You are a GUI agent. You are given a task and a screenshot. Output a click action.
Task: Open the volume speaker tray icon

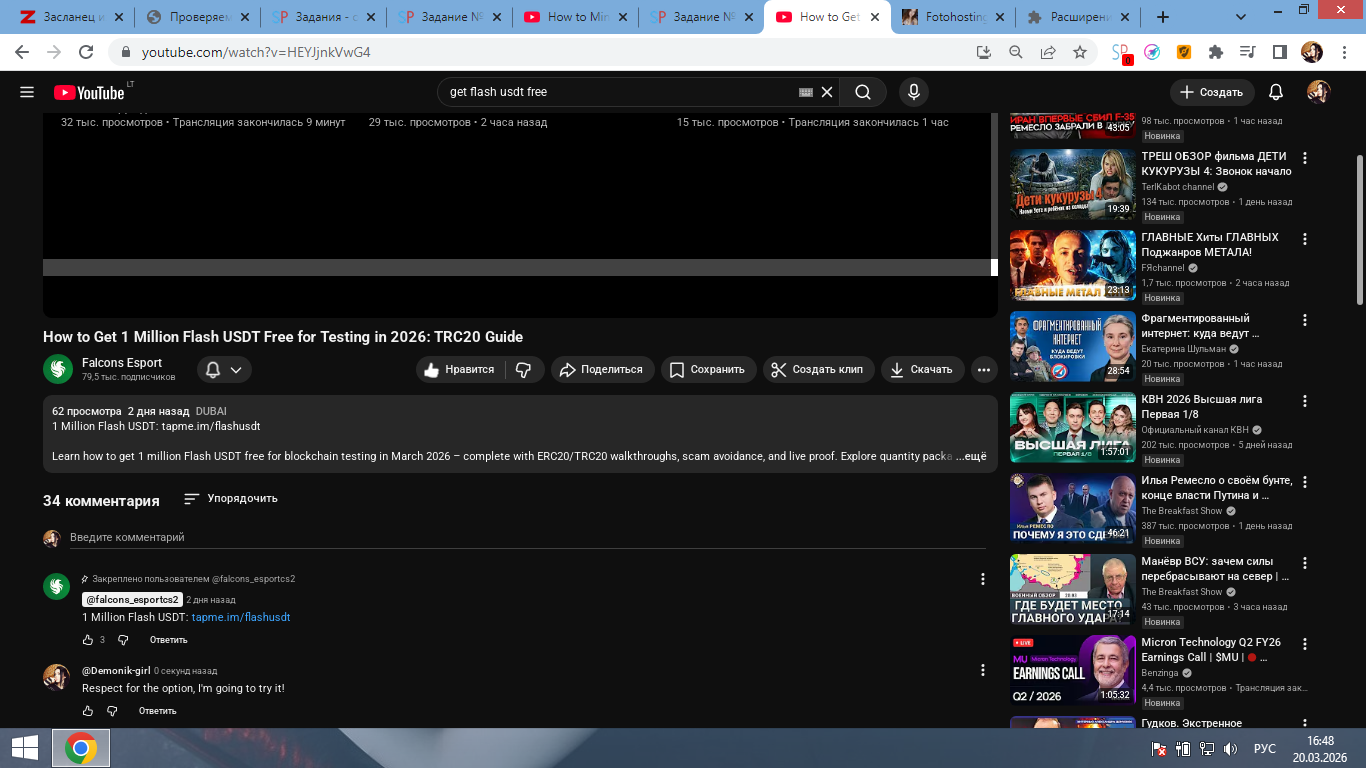tap(1231, 748)
